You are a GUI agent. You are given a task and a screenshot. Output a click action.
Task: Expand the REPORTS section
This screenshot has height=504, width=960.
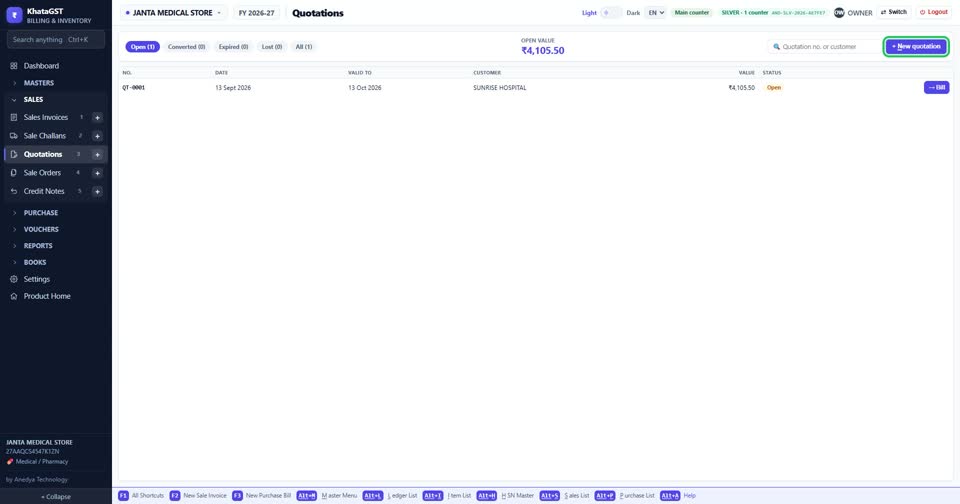click(38, 246)
